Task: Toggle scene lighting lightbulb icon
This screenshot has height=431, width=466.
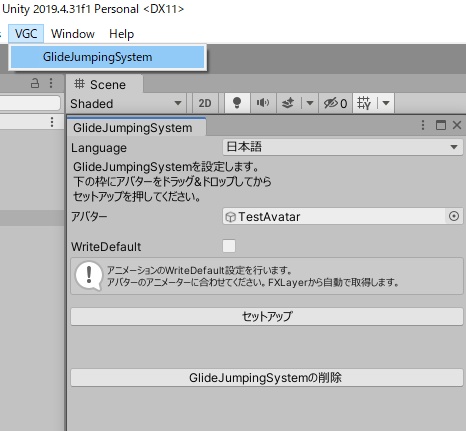Action: (237, 103)
